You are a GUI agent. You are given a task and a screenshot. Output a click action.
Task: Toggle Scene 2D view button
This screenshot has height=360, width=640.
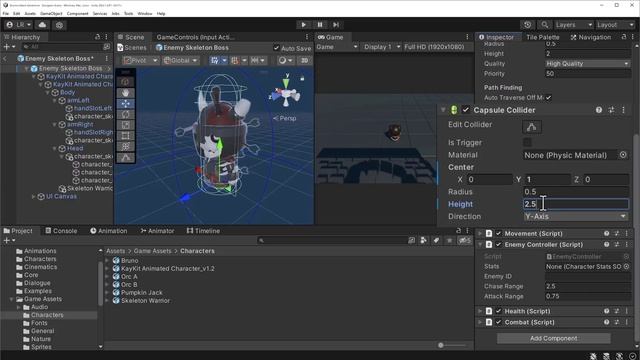point(304,60)
